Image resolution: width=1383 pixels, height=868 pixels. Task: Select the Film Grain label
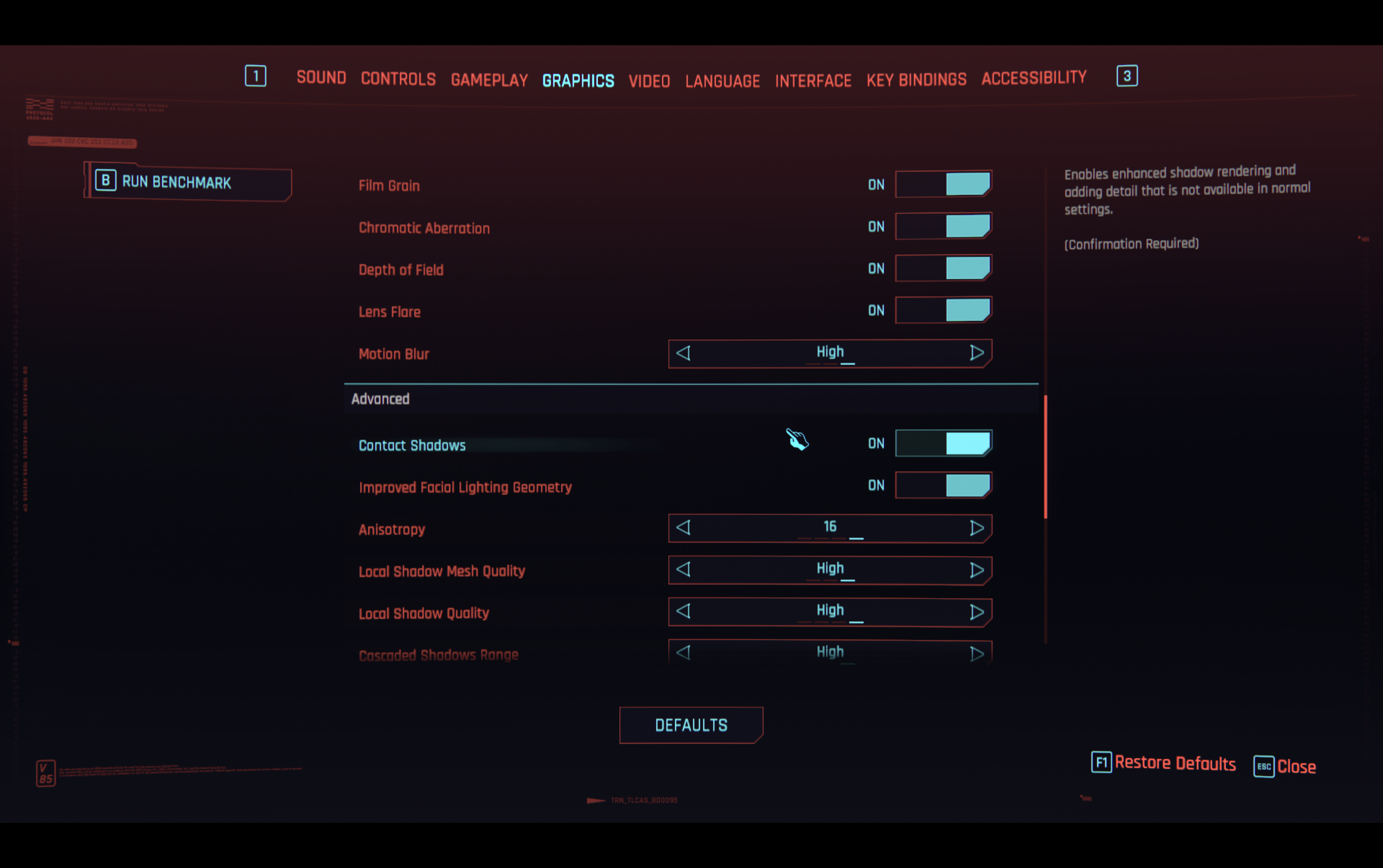pyautogui.click(x=389, y=185)
